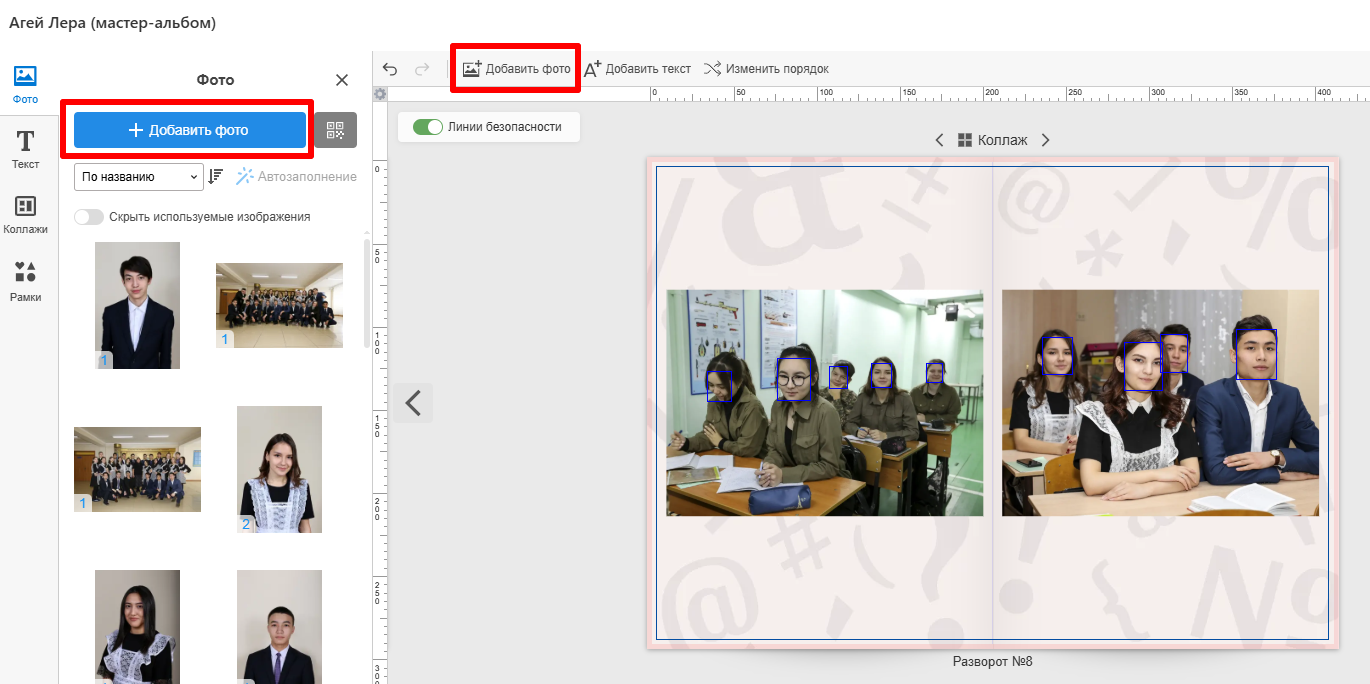The image size is (1370, 684).
Task: Open the Текст tool in sidebar
Action: tap(26, 149)
